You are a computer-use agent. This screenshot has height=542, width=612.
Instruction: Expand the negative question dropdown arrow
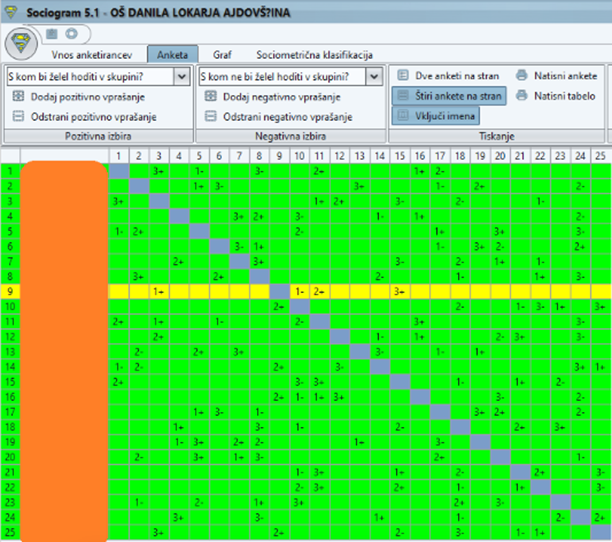pos(374,76)
